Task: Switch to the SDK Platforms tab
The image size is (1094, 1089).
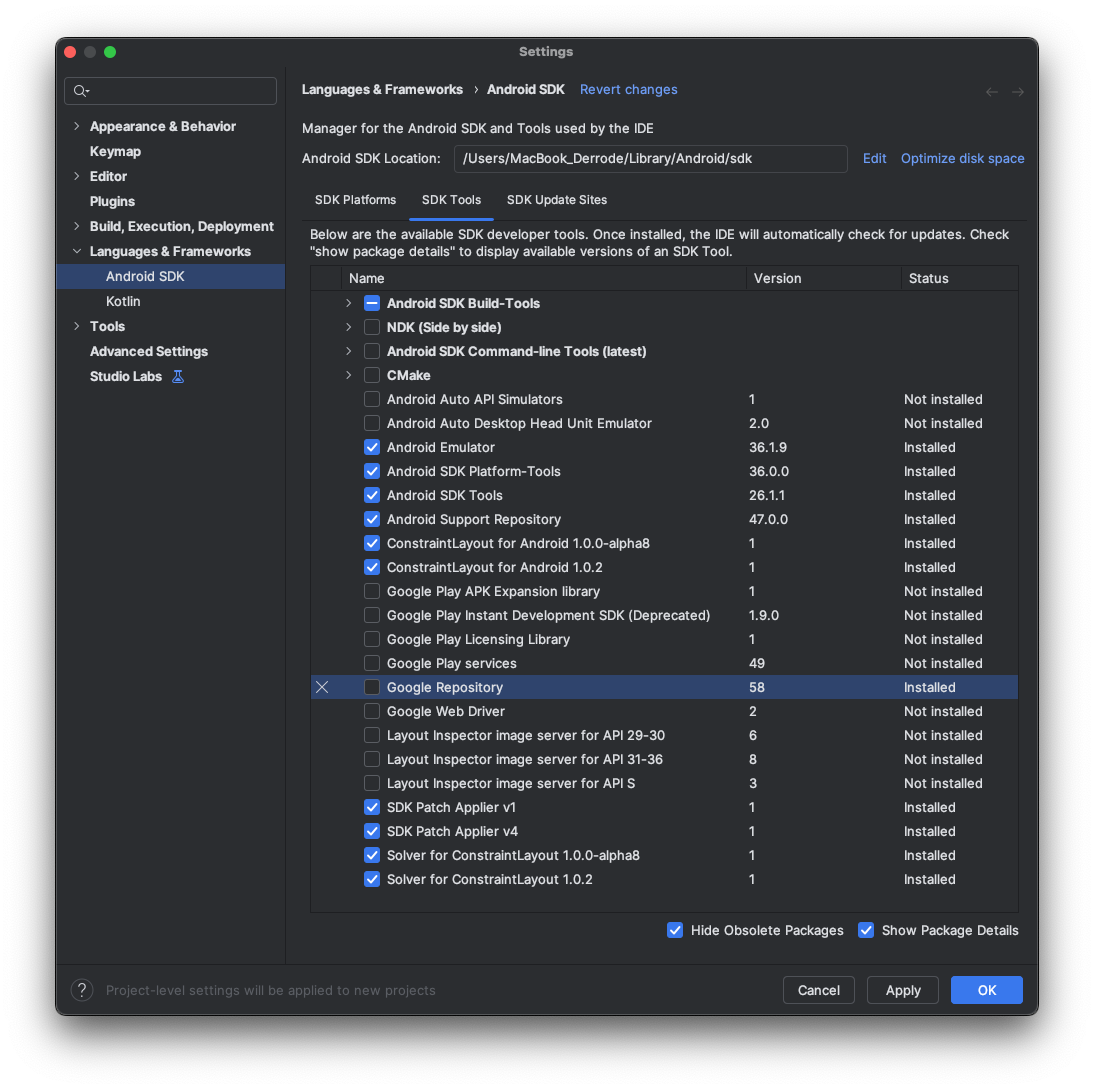Action: [355, 200]
